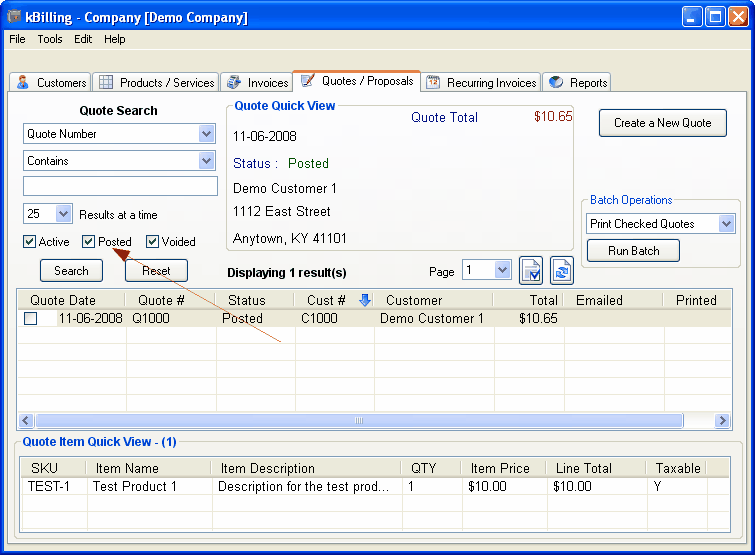
Task: Open the Quote Number search field dropdown
Action: 206,134
